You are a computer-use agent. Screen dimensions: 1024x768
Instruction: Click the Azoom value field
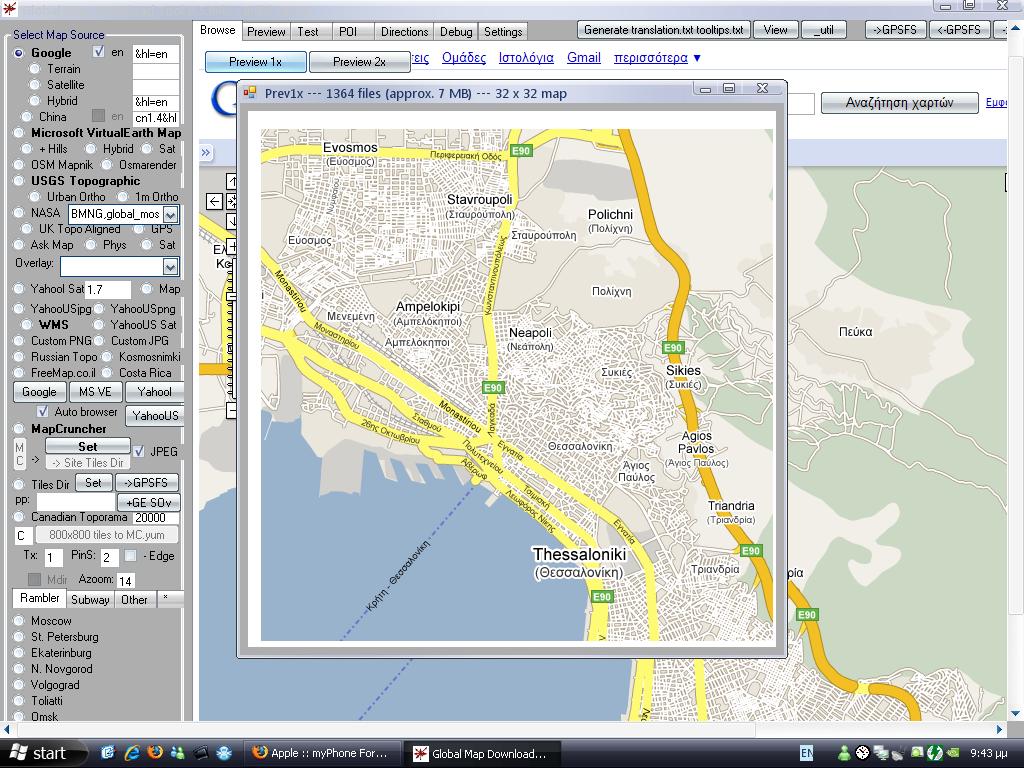(x=125, y=581)
